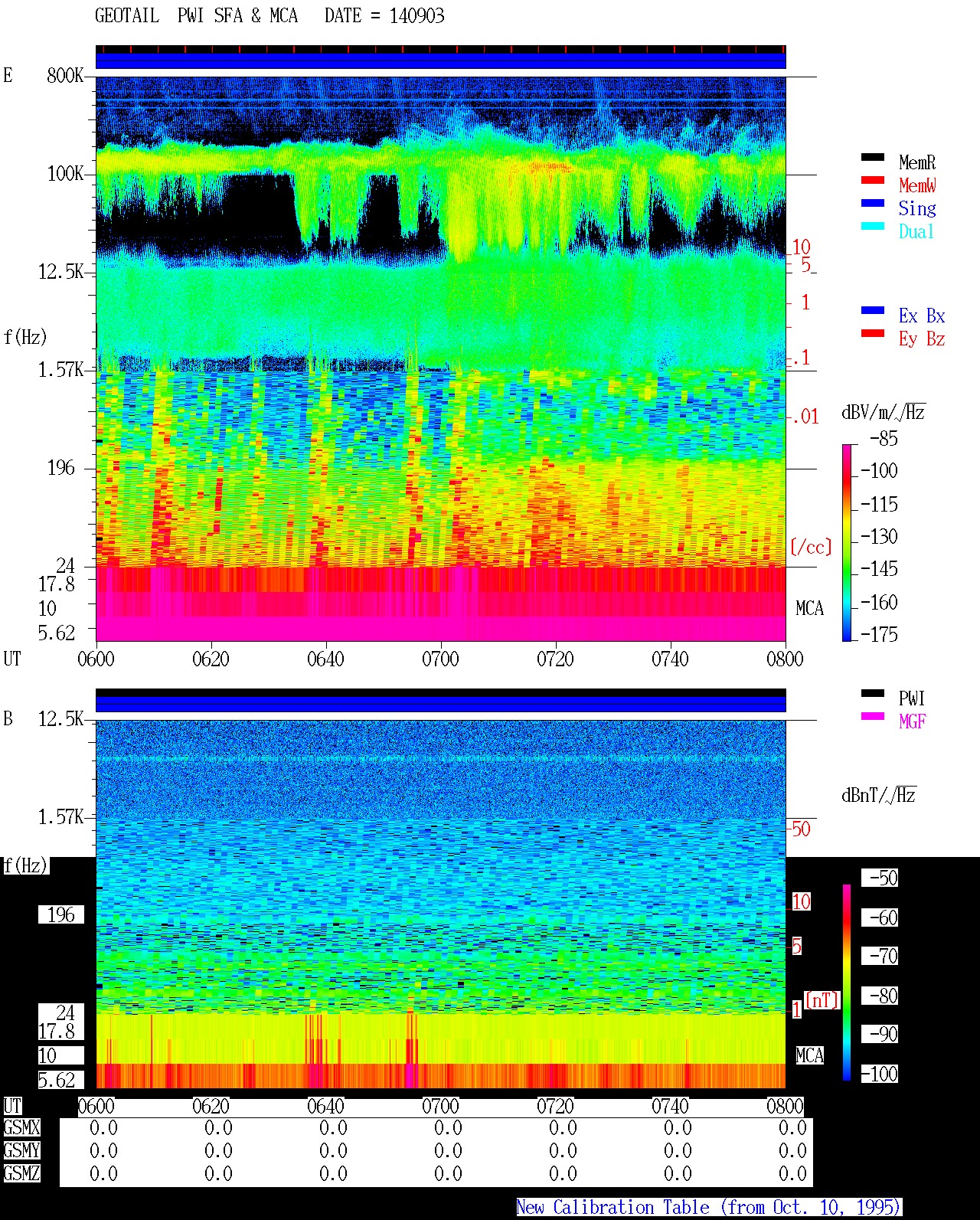Screen dimensions: 980x1220
Task: Click the f(Hz) axis label of B panel
Action: coord(25,866)
